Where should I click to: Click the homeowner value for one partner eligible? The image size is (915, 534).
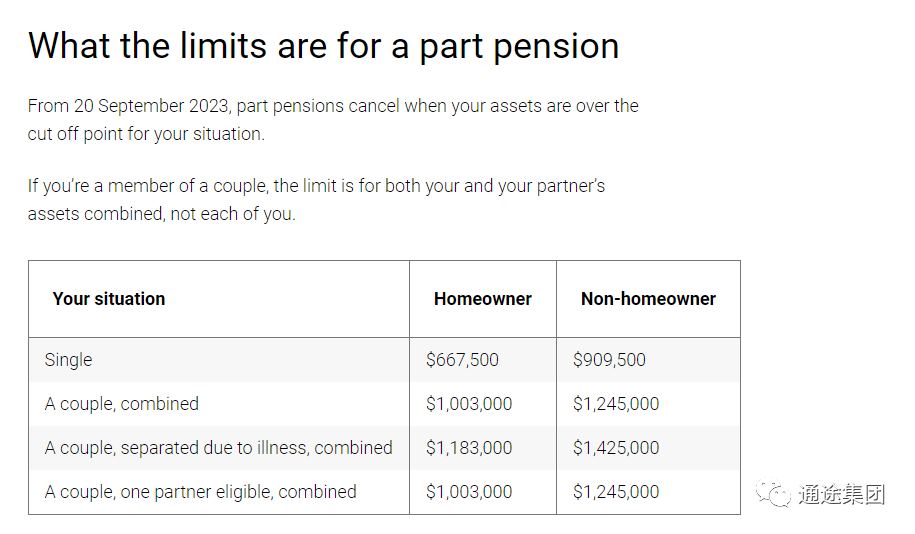(469, 492)
